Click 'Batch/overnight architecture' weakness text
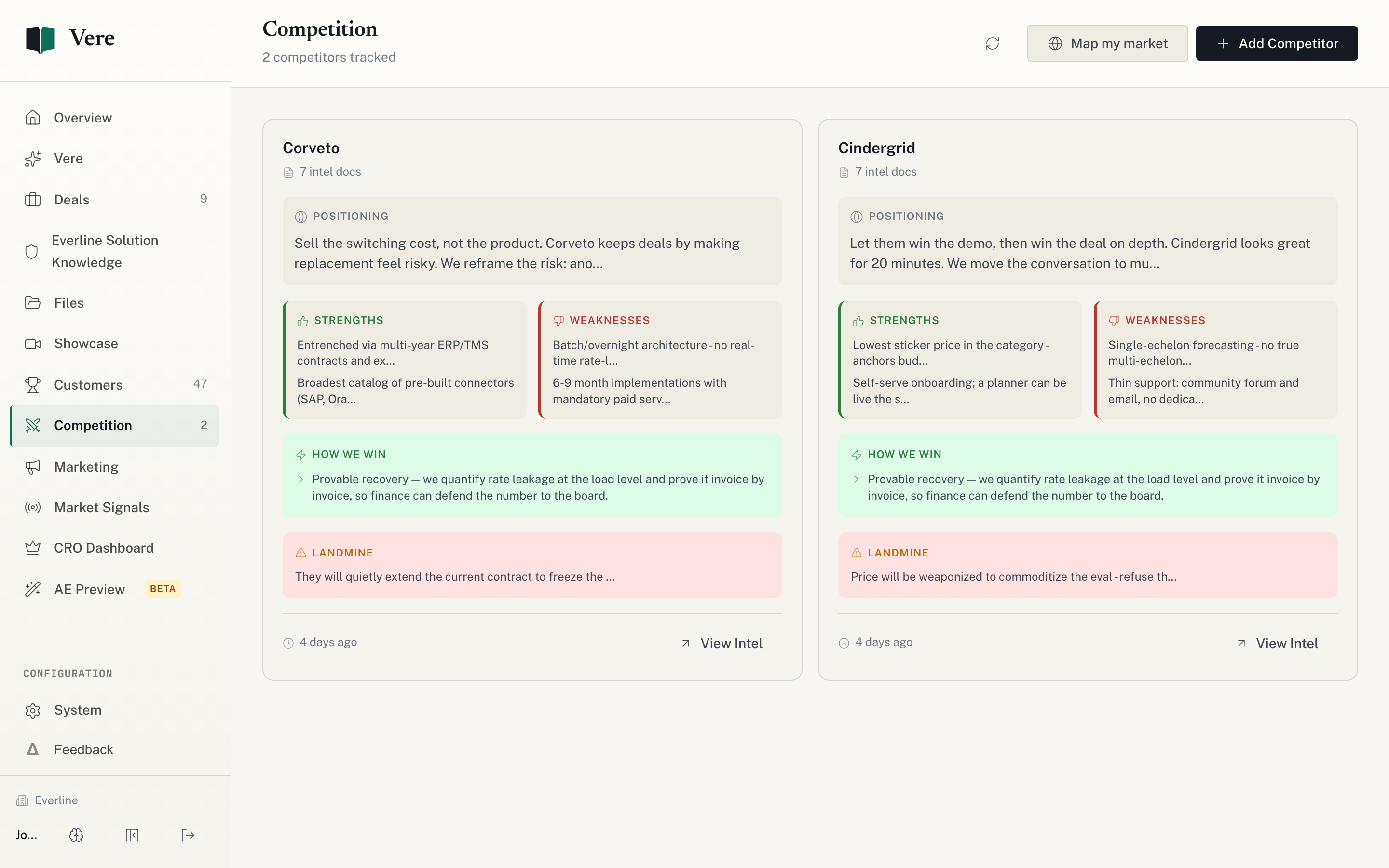Viewport: 1389px width, 868px height. click(x=654, y=353)
